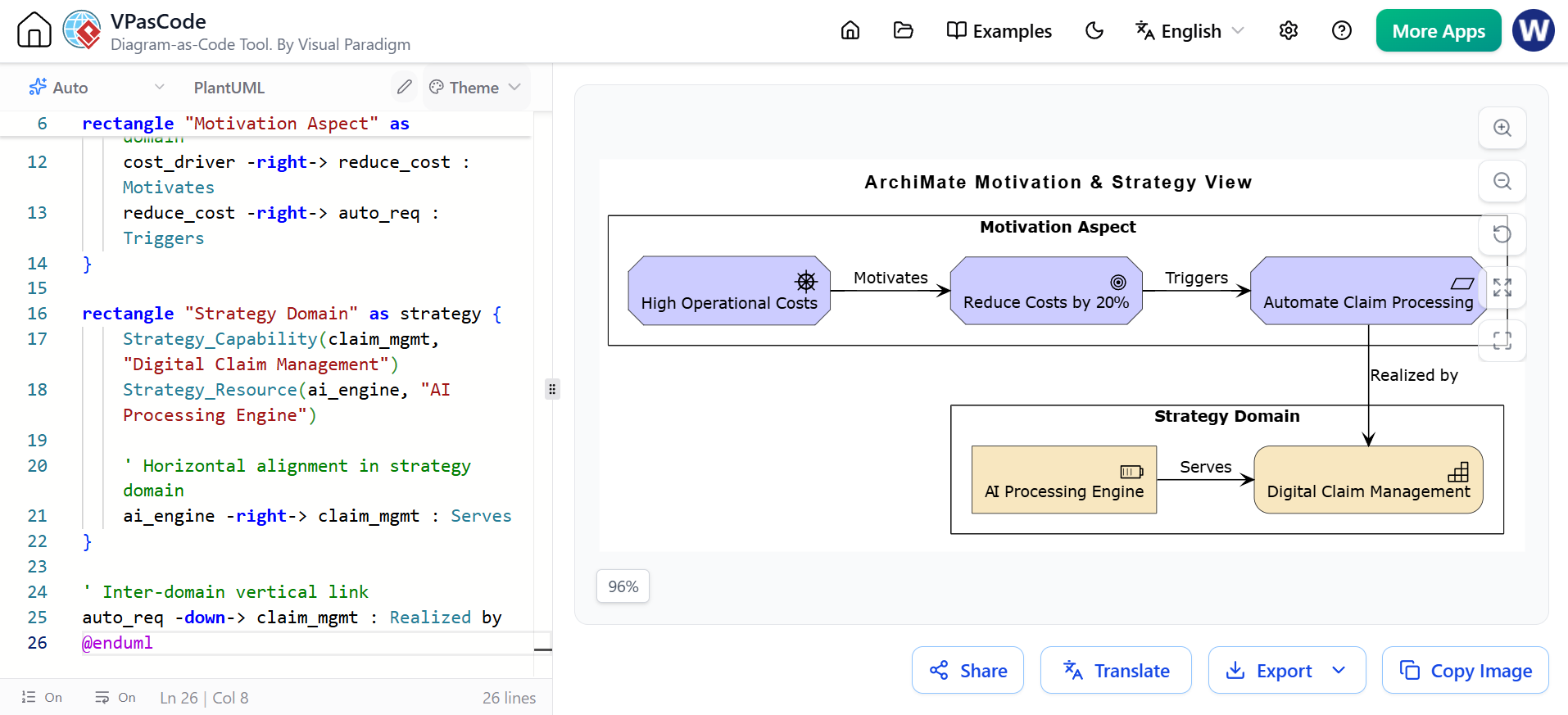Click the requirement parallelogram icon in node
Image resolution: width=1568 pixels, height=715 pixels.
point(1462,283)
